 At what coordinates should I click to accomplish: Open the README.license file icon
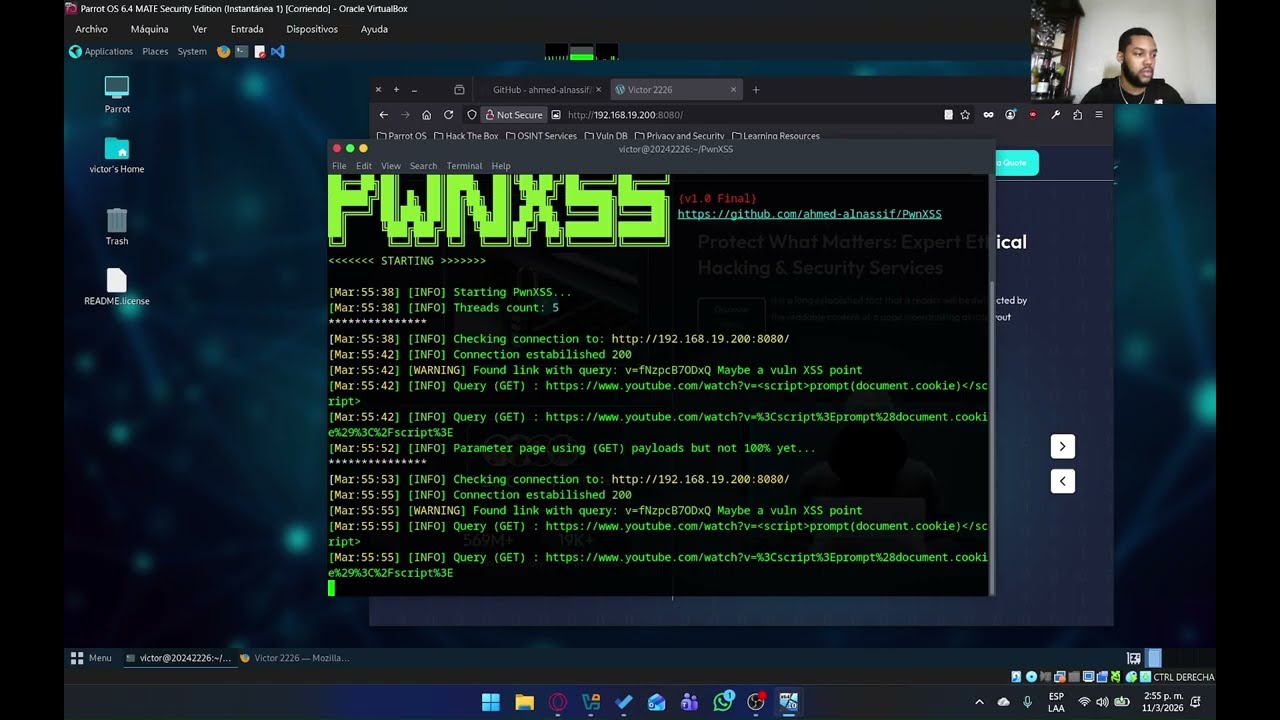(117, 287)
